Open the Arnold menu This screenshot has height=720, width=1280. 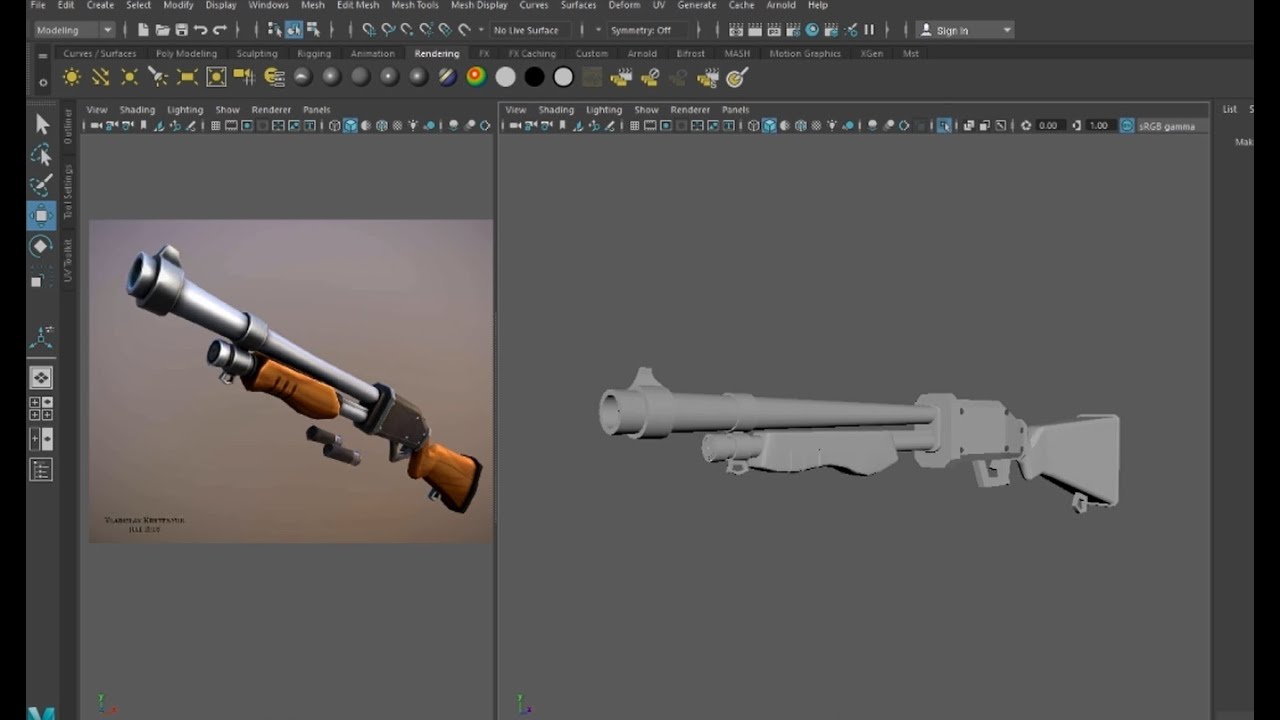(781, 5)
